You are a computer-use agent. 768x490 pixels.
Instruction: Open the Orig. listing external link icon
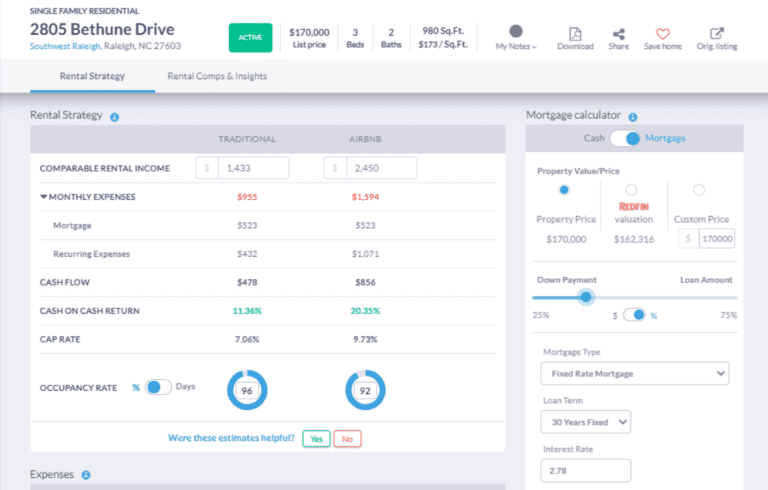(x=716, y=33)
